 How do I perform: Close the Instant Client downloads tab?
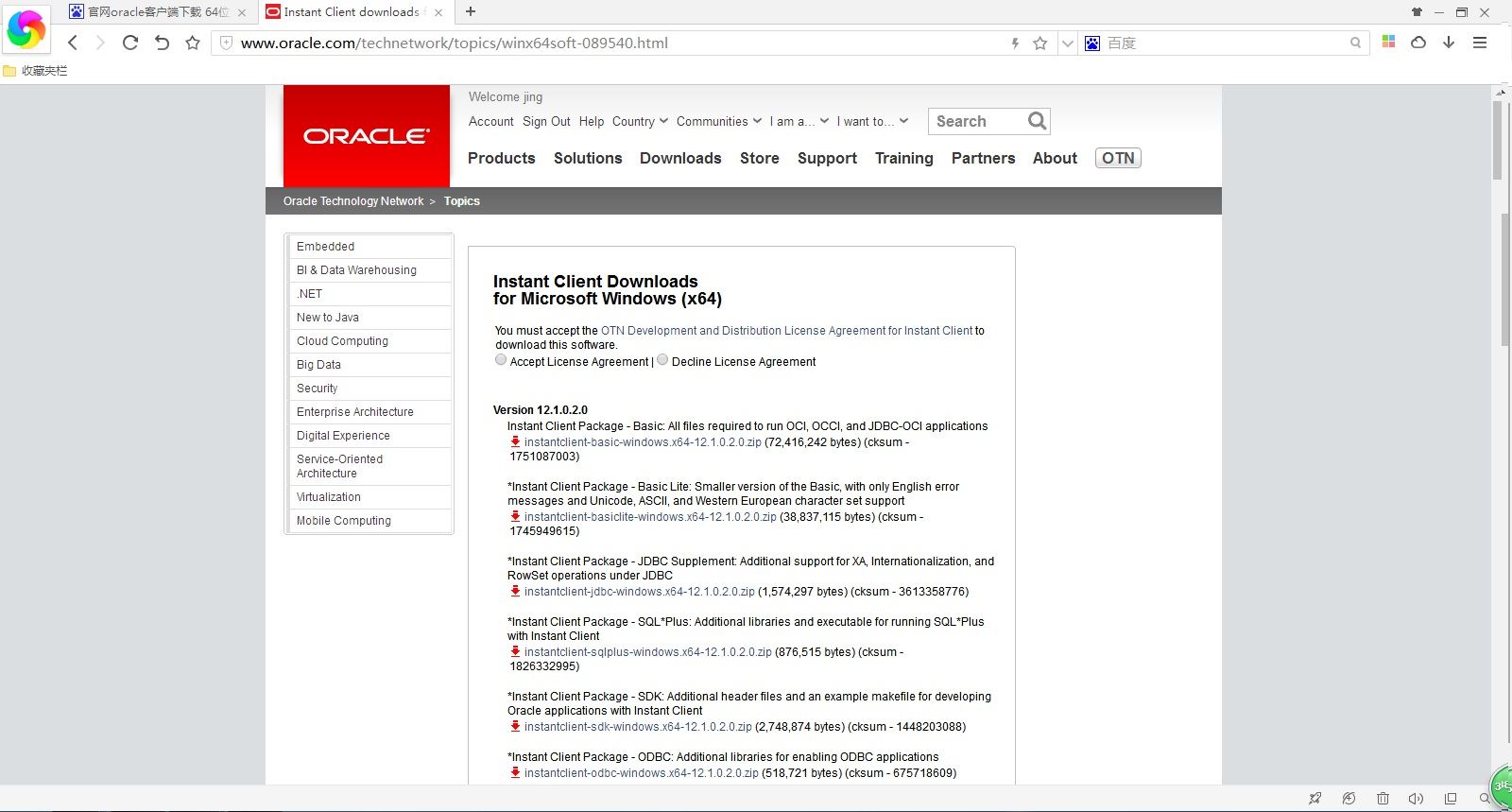pos(438,12)
